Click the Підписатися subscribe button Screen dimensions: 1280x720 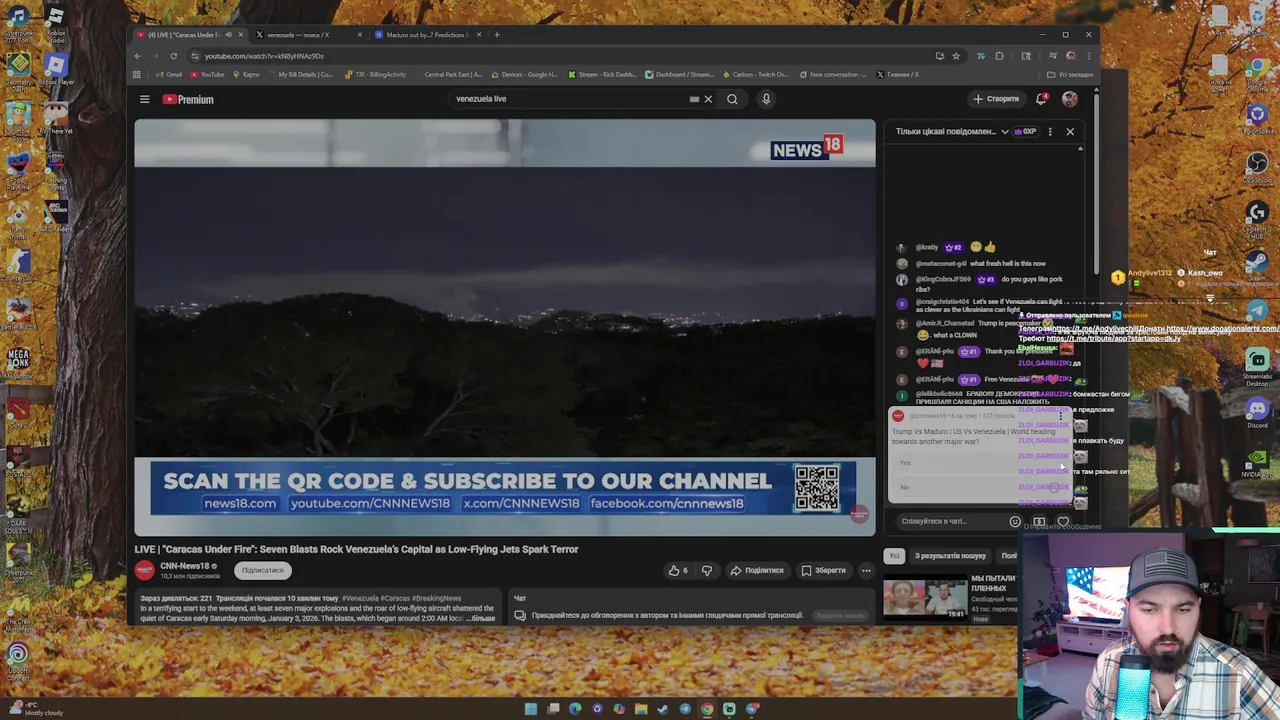tap(262, 570)
